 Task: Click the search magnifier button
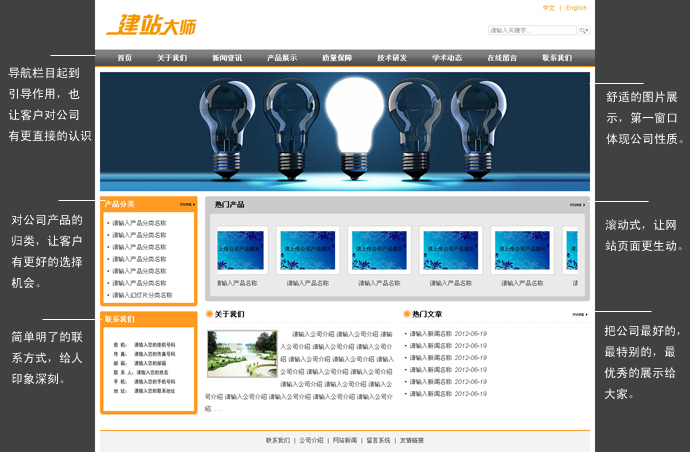(x=584, y=30)
